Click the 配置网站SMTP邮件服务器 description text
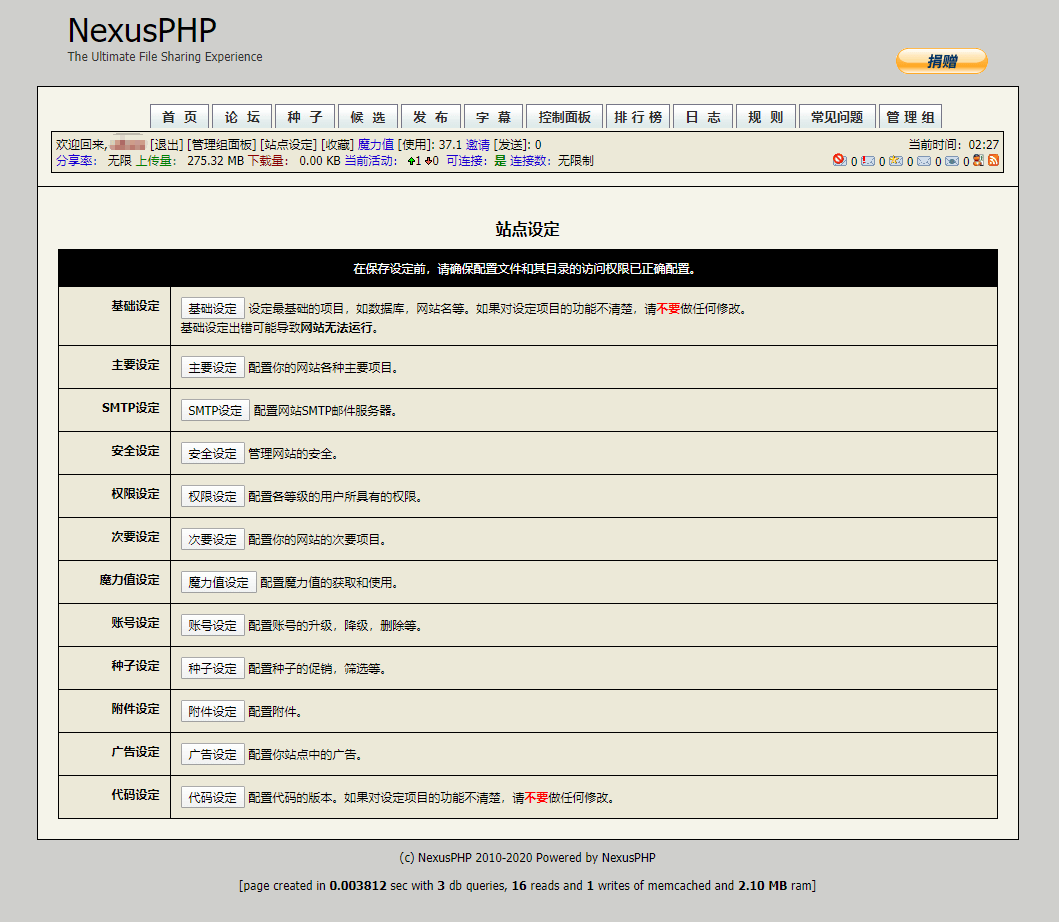 pyautogui.click(x=324, y=411)
